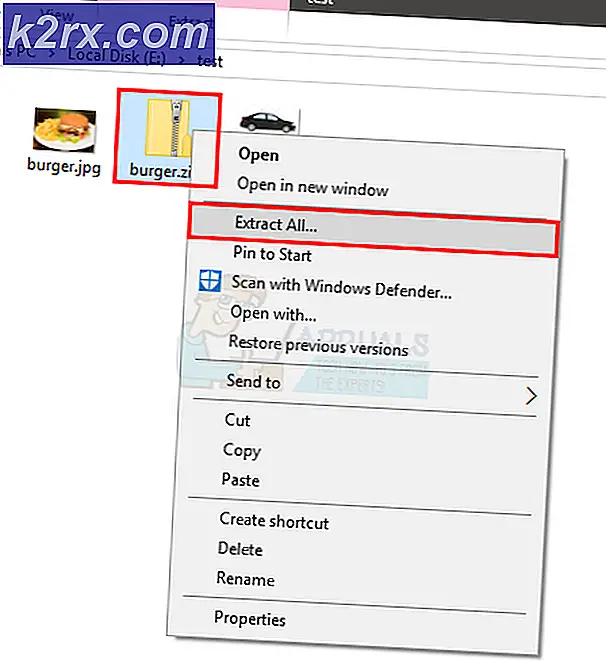Open the Send to menu item
This screenshot has height=670, width=606.
tap(253, 381)
